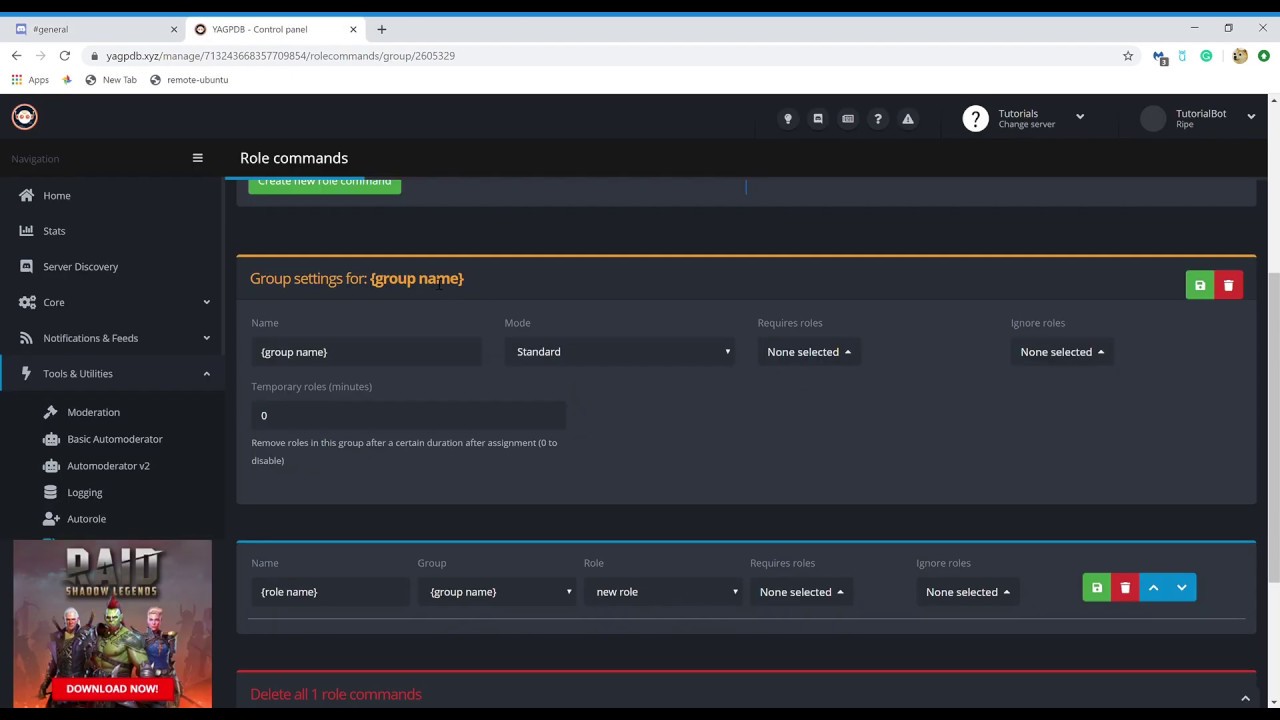Viewport: 1280px width, 720px height.
Task: Click the warning triangle icon in header
Action: (x=908, y=119)
